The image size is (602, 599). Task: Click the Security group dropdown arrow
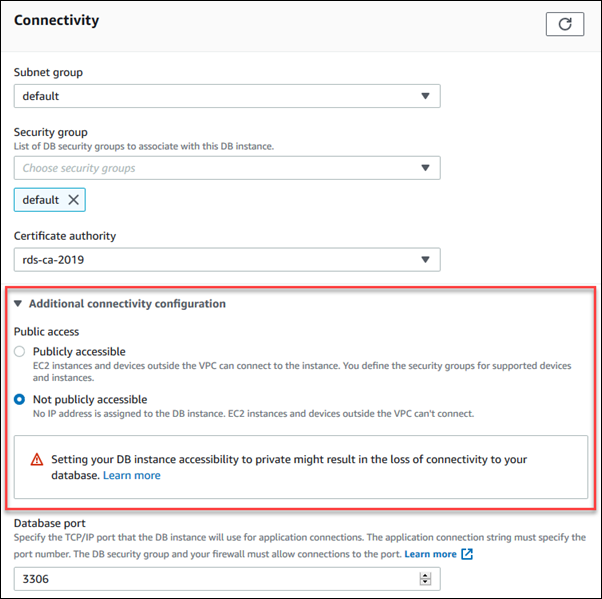(x=425, y=168)
